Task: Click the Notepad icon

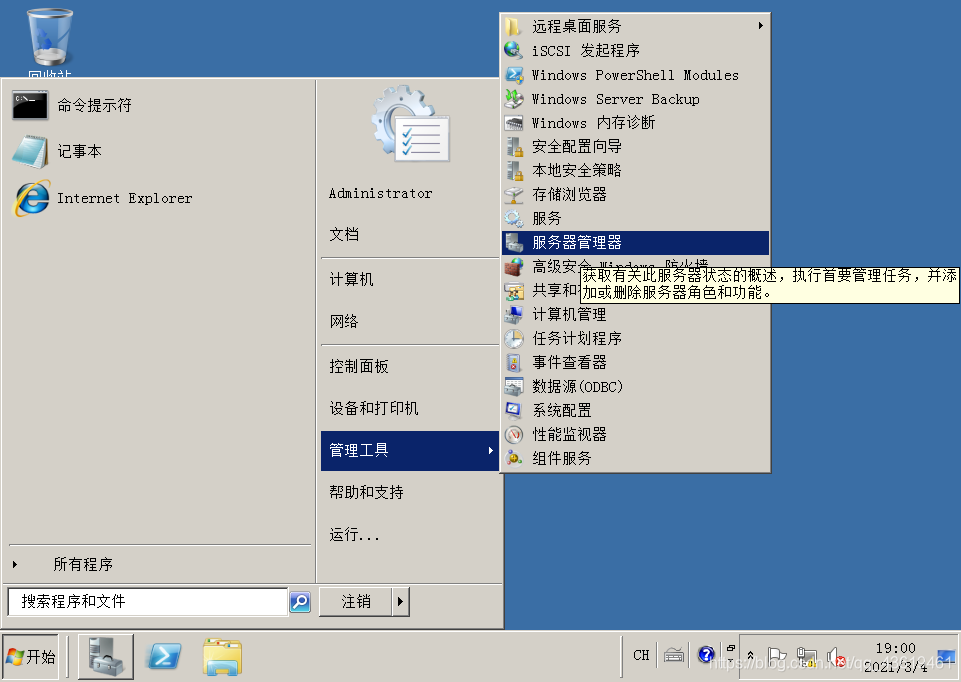Action: point(30,151)
